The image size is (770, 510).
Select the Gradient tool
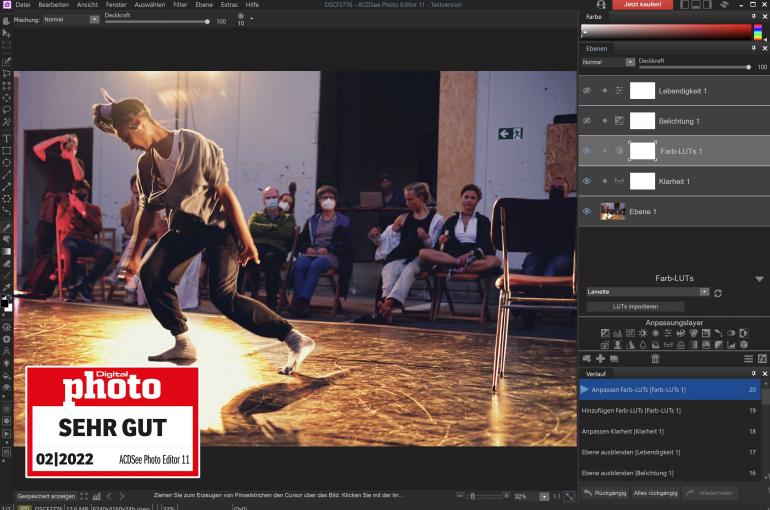click(x=6, y=251)
